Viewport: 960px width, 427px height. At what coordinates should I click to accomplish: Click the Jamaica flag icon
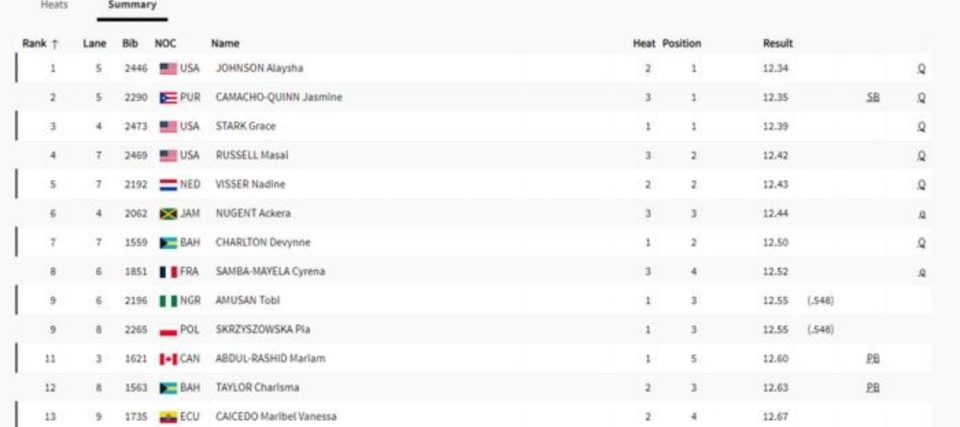click(x=168, y=214)
